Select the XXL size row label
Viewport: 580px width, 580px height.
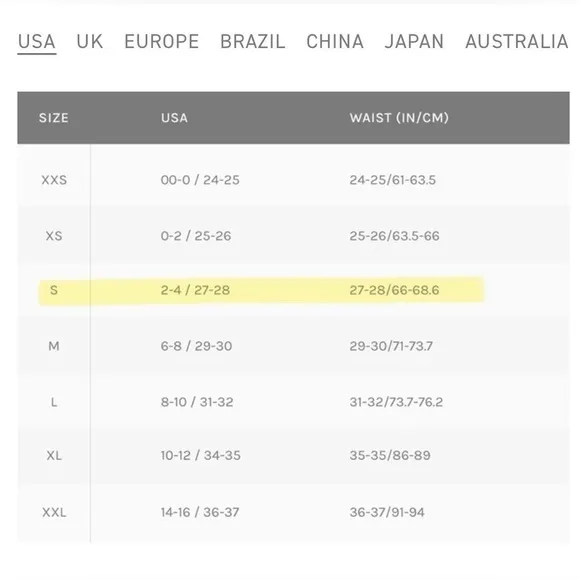[x=54, y=513]
